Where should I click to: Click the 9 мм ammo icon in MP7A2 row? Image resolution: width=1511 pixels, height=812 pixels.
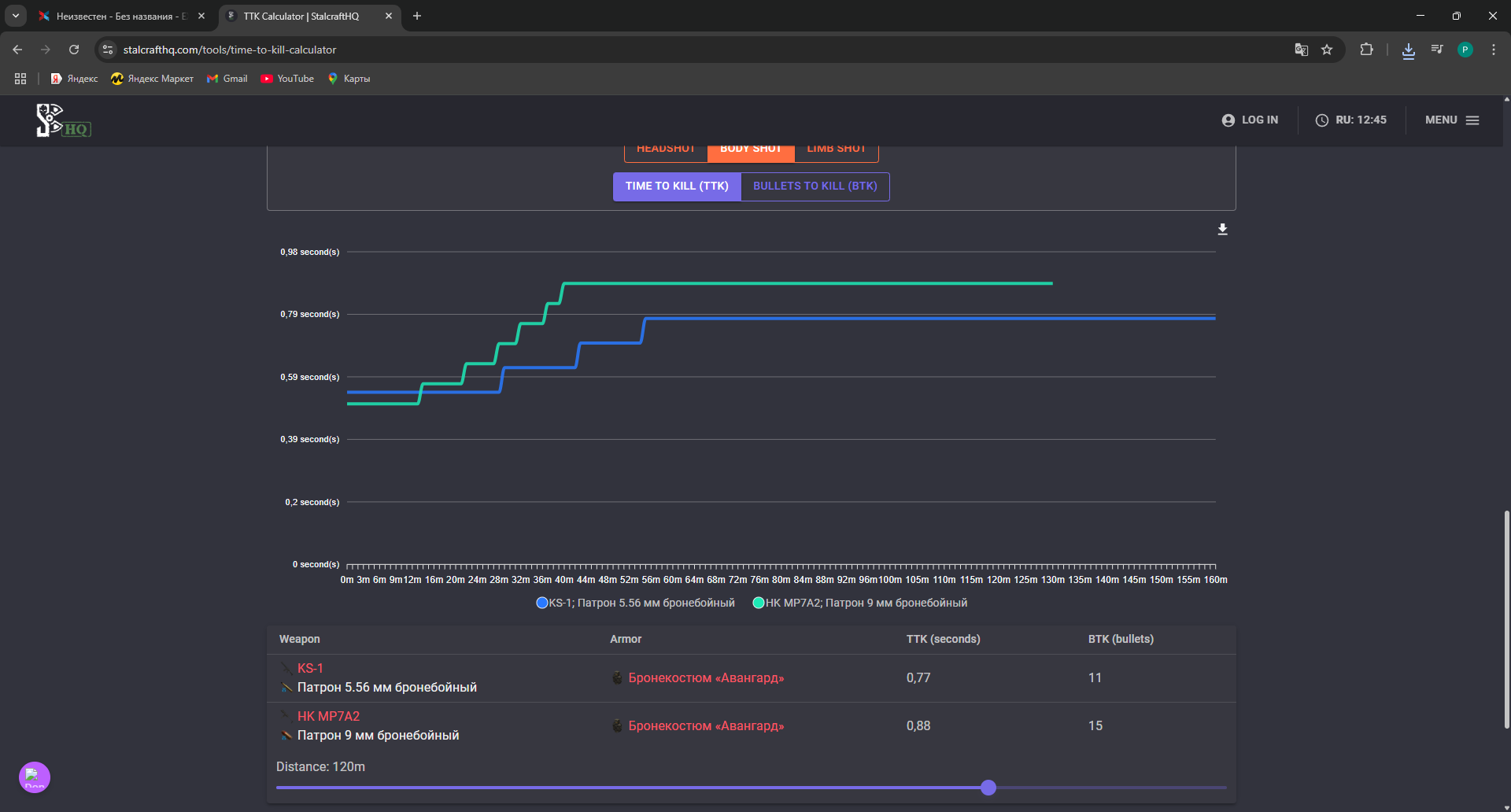coord(286,736)
